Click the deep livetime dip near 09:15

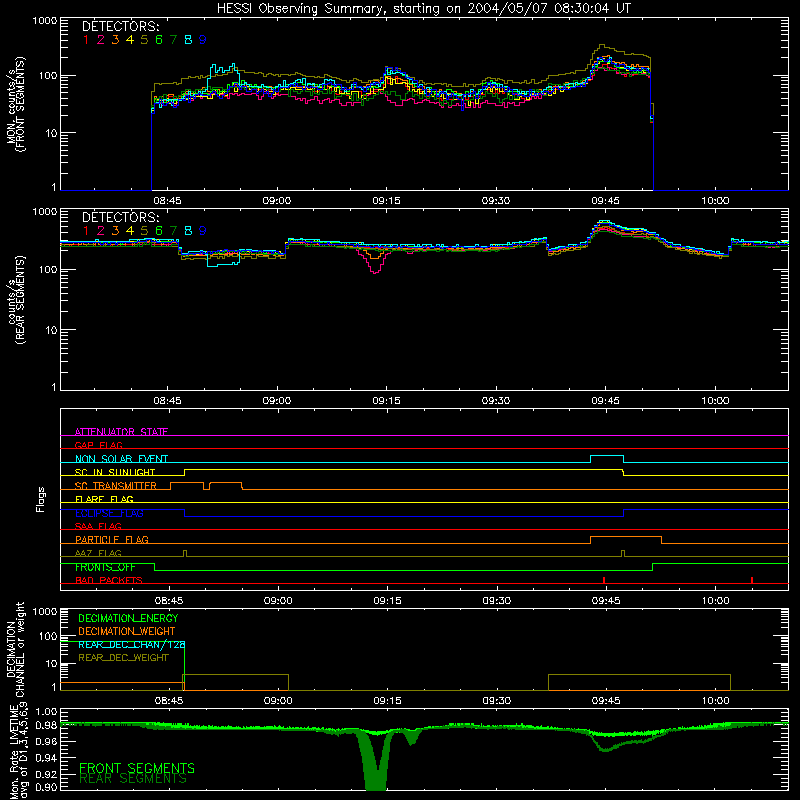(376, 763)
